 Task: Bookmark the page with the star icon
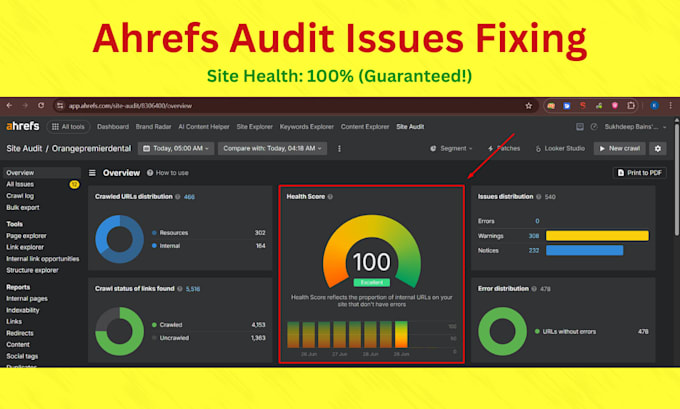(528, 106)
